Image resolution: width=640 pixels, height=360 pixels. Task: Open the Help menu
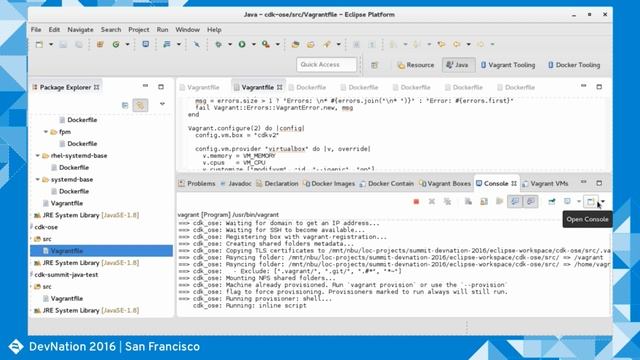click(214, 29)
